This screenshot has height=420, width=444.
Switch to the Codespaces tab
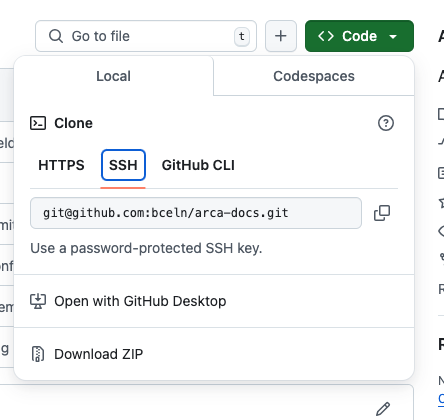pos(314,76)
